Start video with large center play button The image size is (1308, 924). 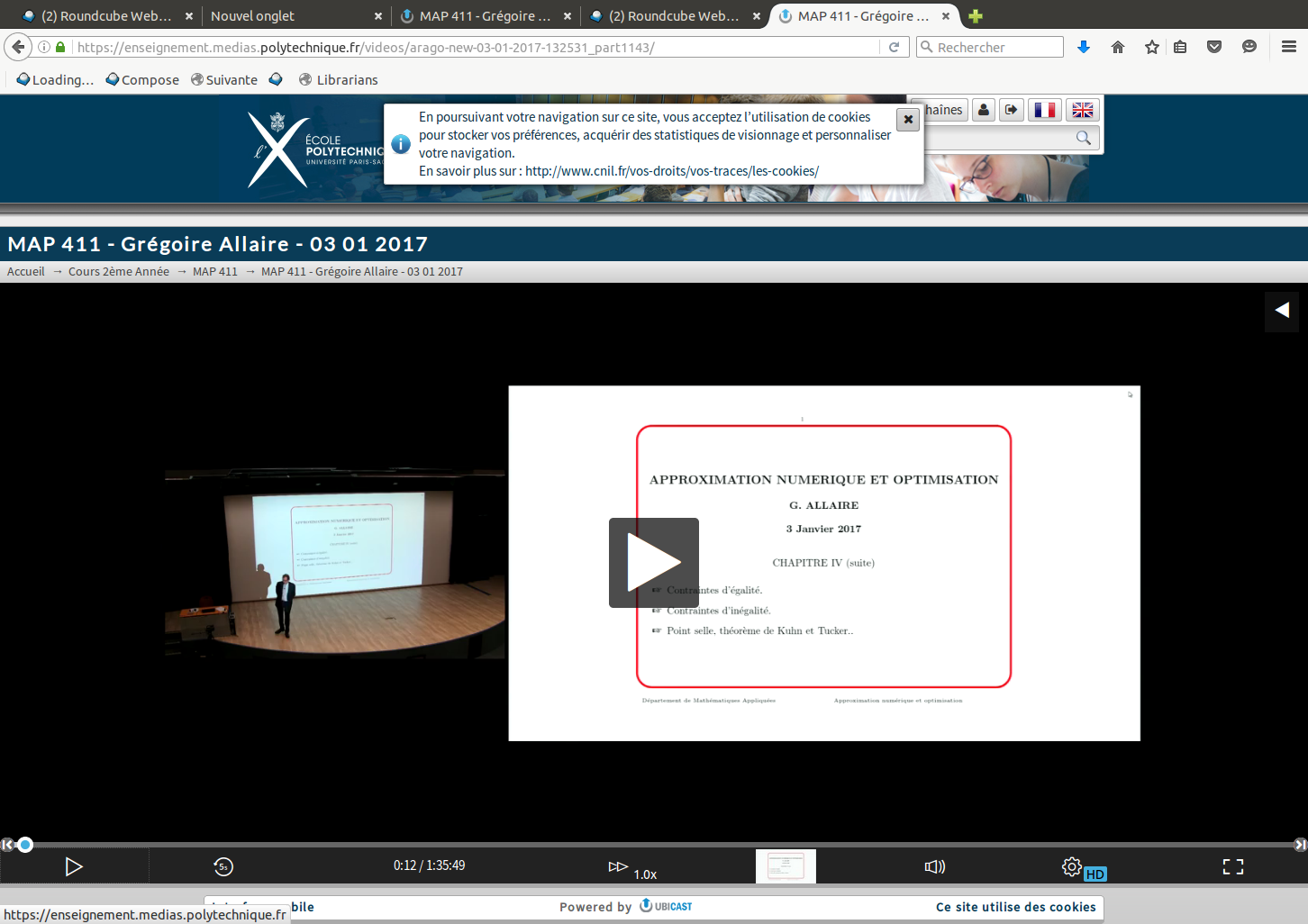coord(654,563)
